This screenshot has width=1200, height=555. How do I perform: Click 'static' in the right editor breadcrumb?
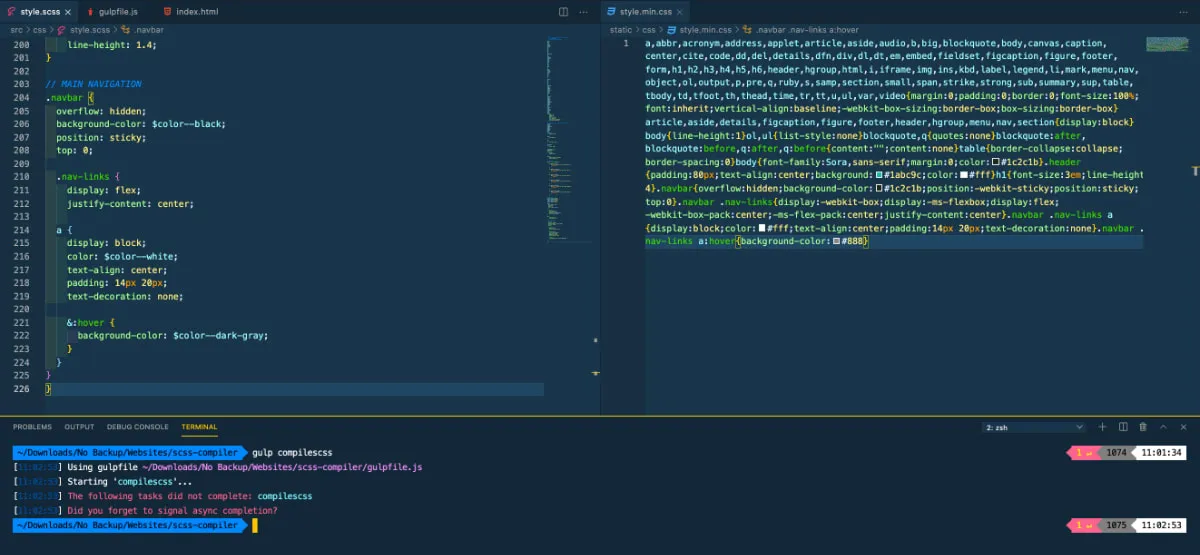(x=621, y=30)
